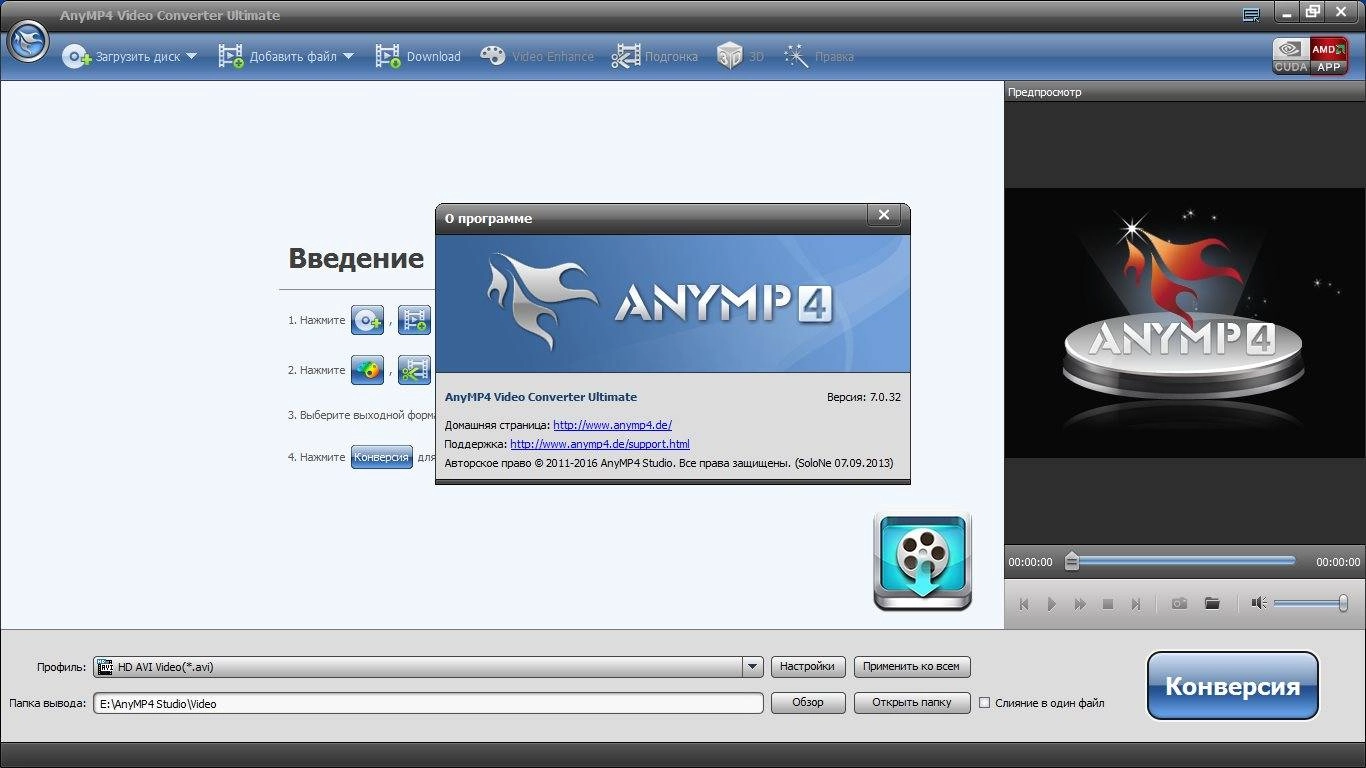This screenshot has height=768, width=1366.
Task: Open the snapshot folder icon
Action: pos(1212,604)
